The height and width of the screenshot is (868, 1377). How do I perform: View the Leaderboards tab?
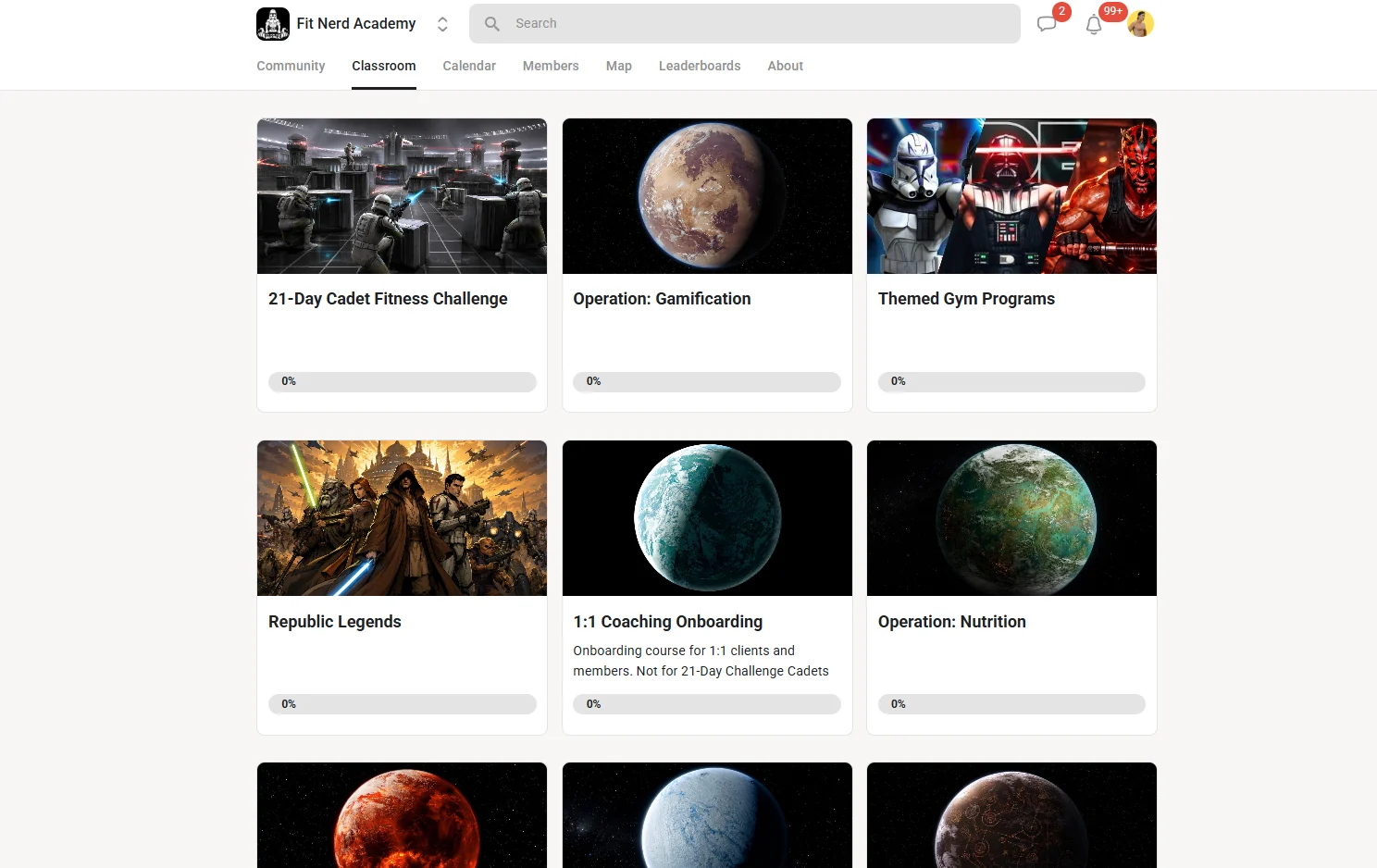(700, 66)
